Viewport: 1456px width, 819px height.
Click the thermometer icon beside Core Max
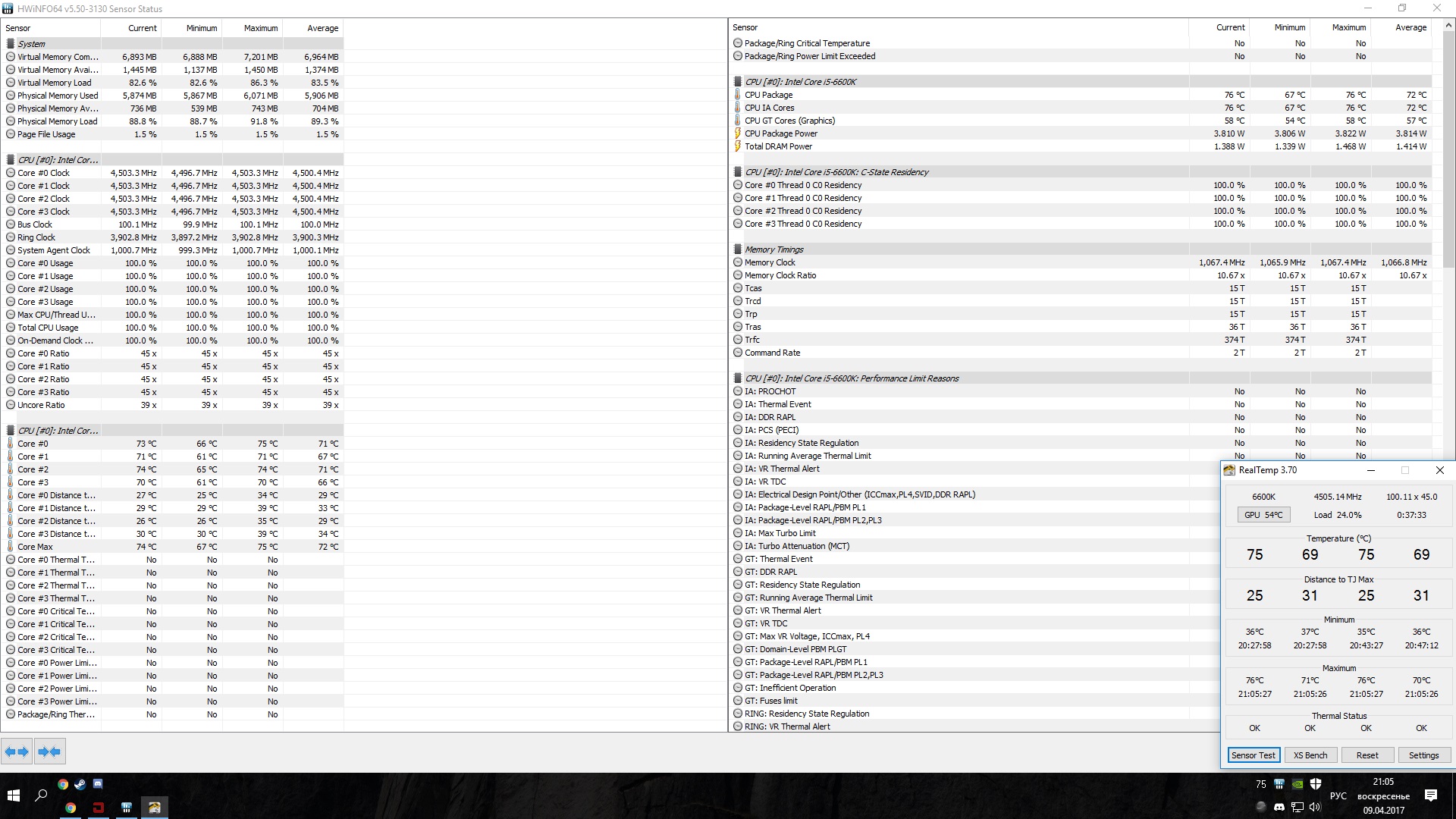pos(11,547)
